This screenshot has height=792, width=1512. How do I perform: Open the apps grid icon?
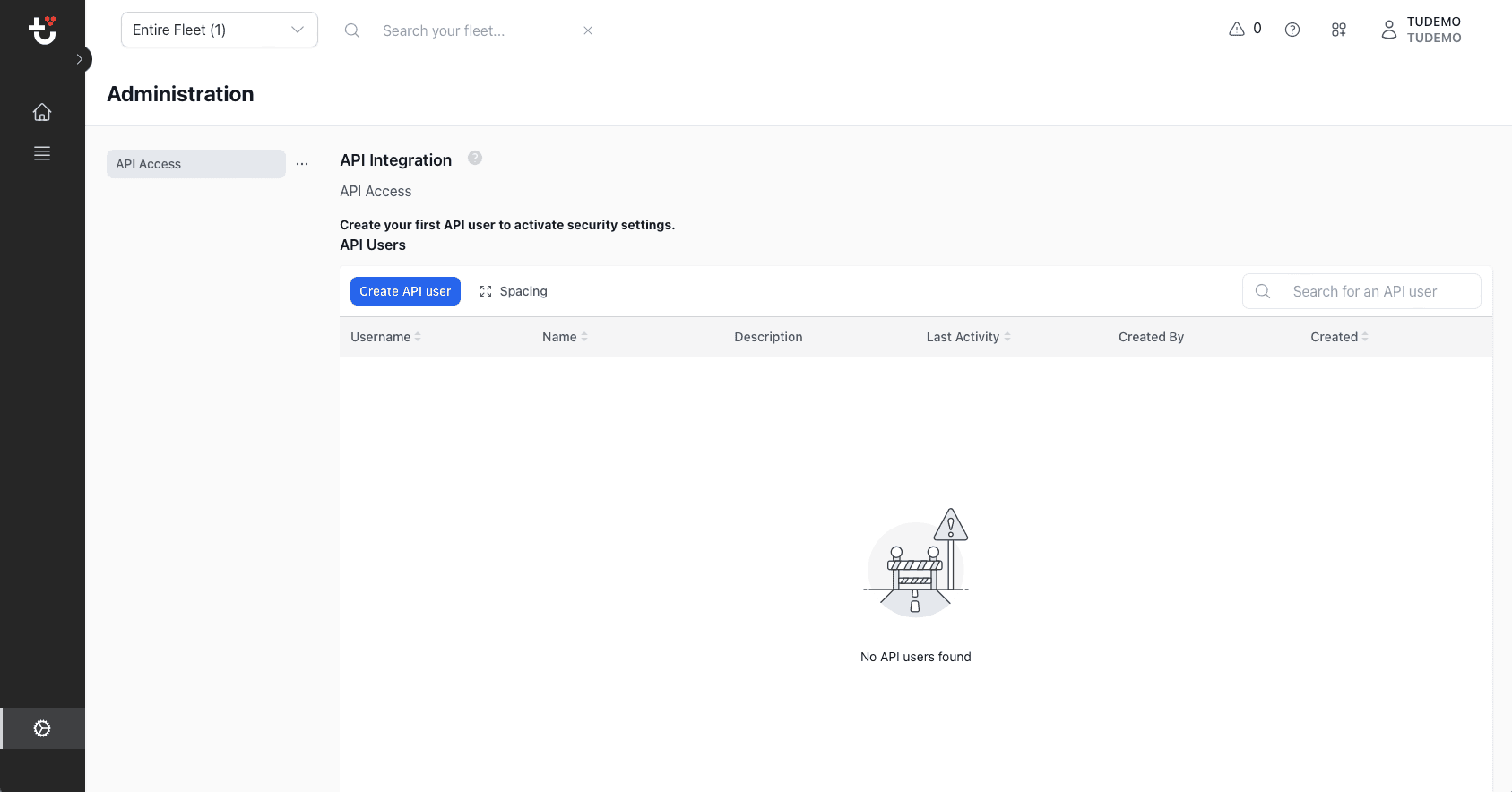click(x=1339, y=30)
